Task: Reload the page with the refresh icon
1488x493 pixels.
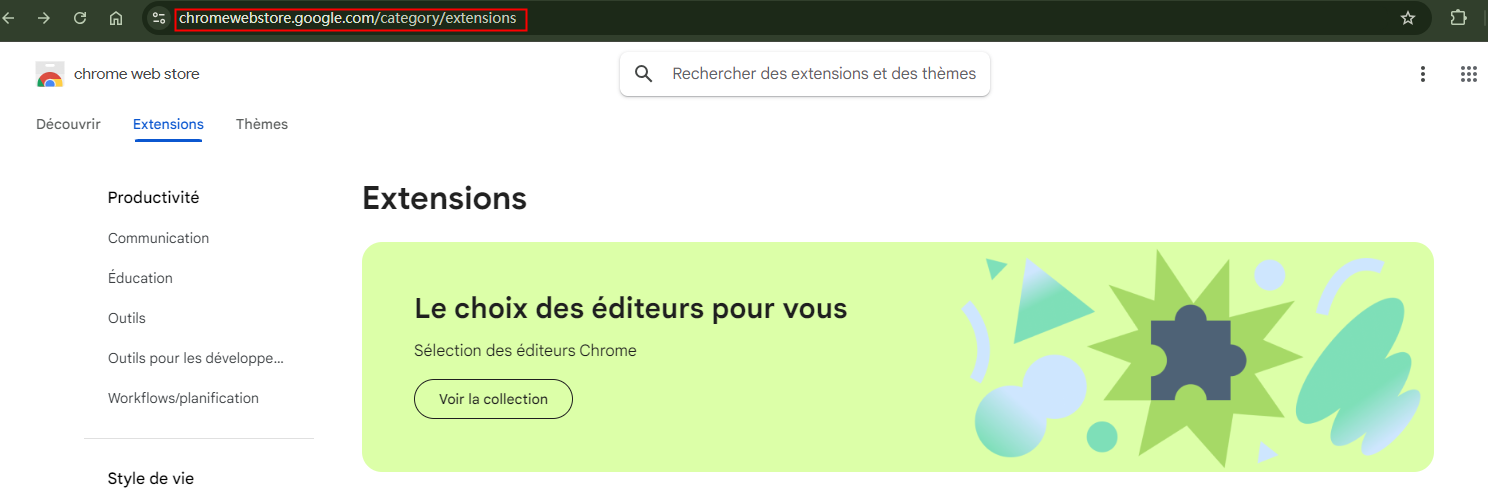Action: pos(80,18)
